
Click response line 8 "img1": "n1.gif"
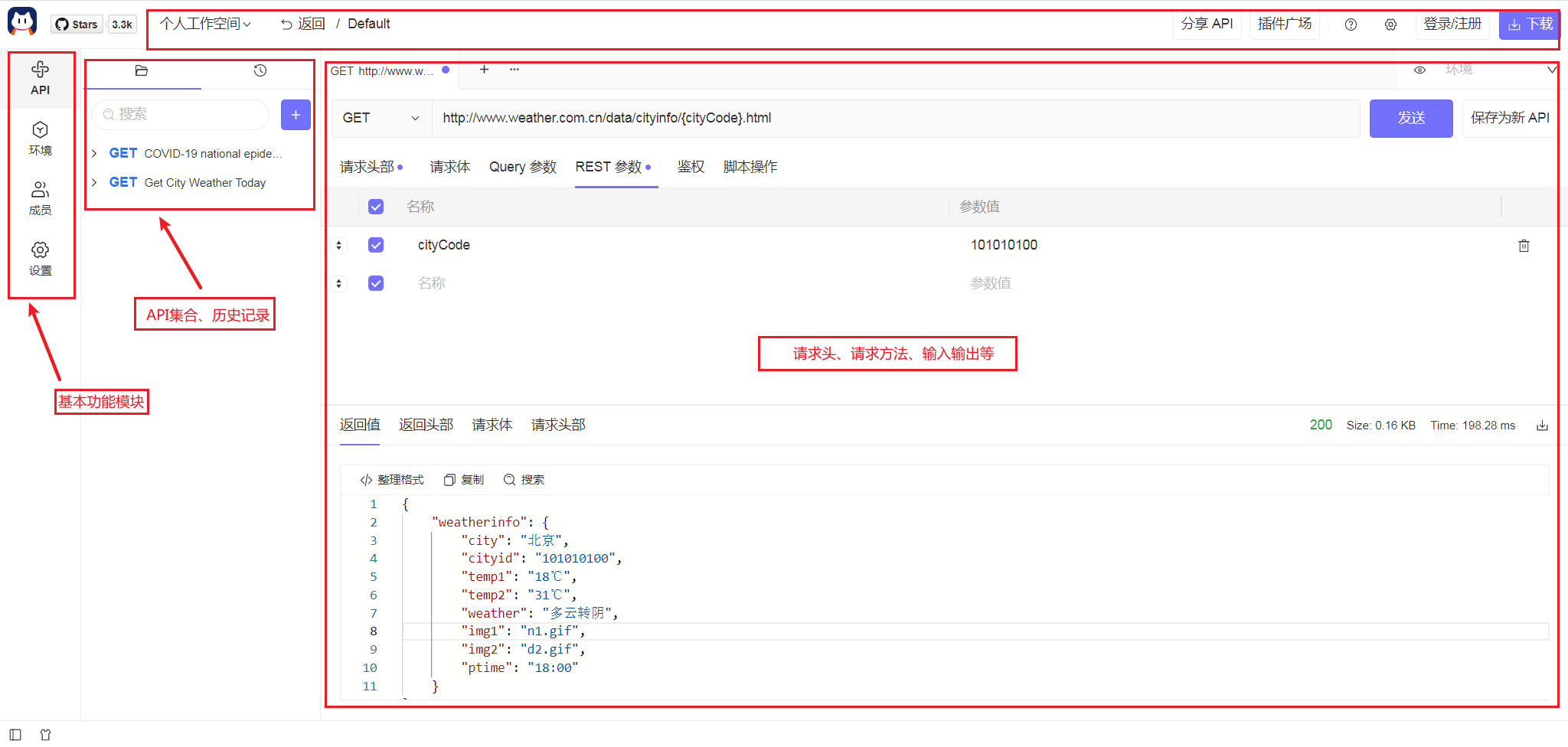click(523, 631)
